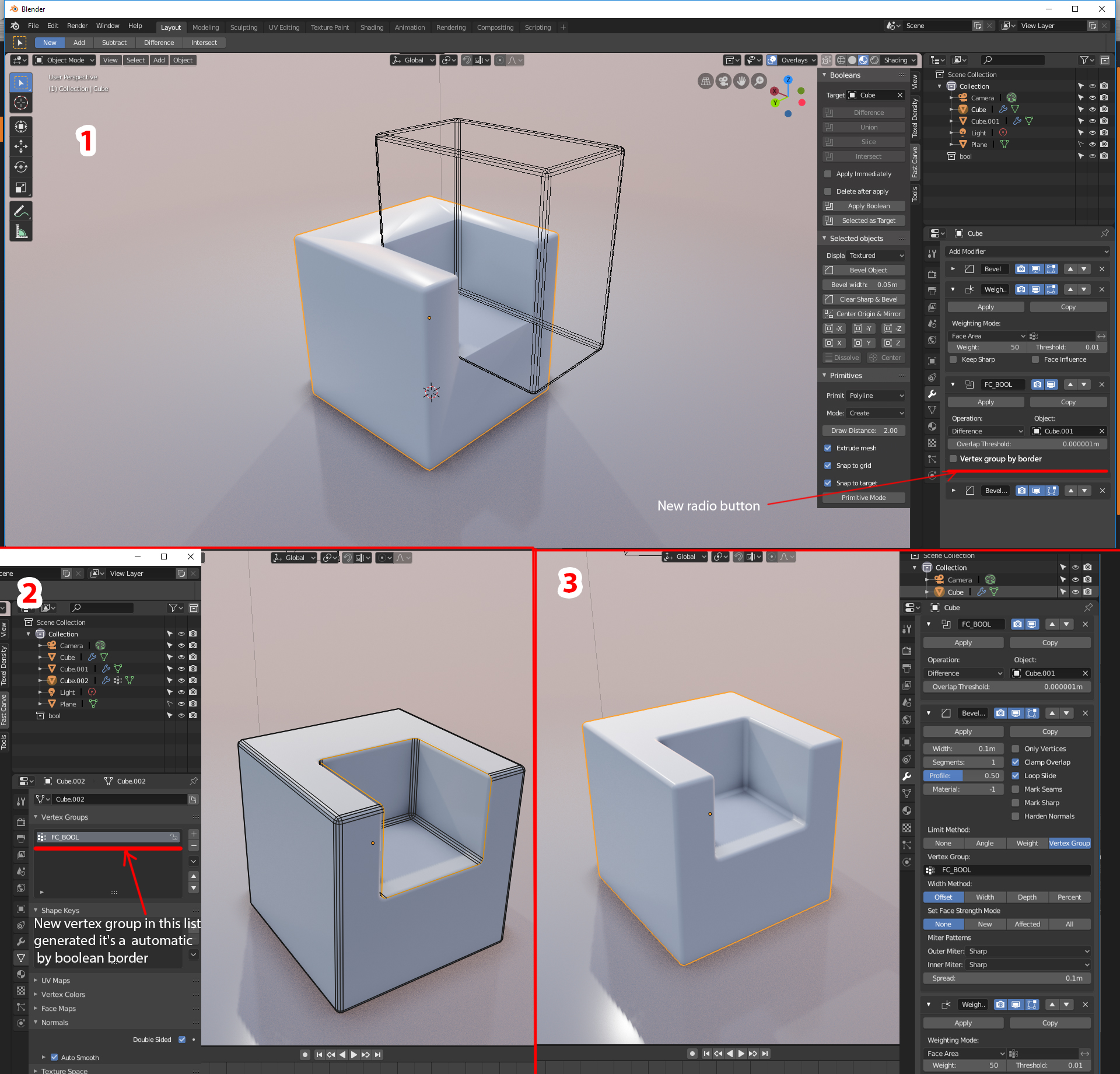Uncheck Extrude mesh option

tap(828, 448)
